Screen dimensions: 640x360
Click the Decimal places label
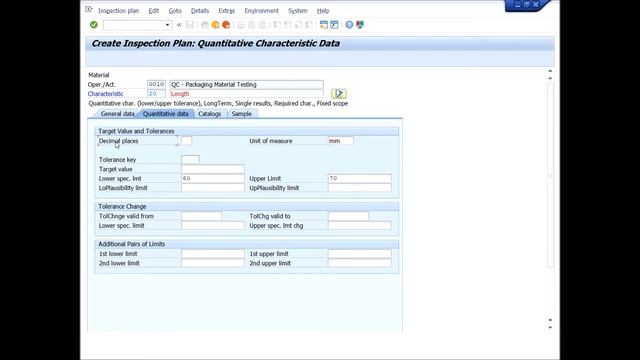pos(118,141)
